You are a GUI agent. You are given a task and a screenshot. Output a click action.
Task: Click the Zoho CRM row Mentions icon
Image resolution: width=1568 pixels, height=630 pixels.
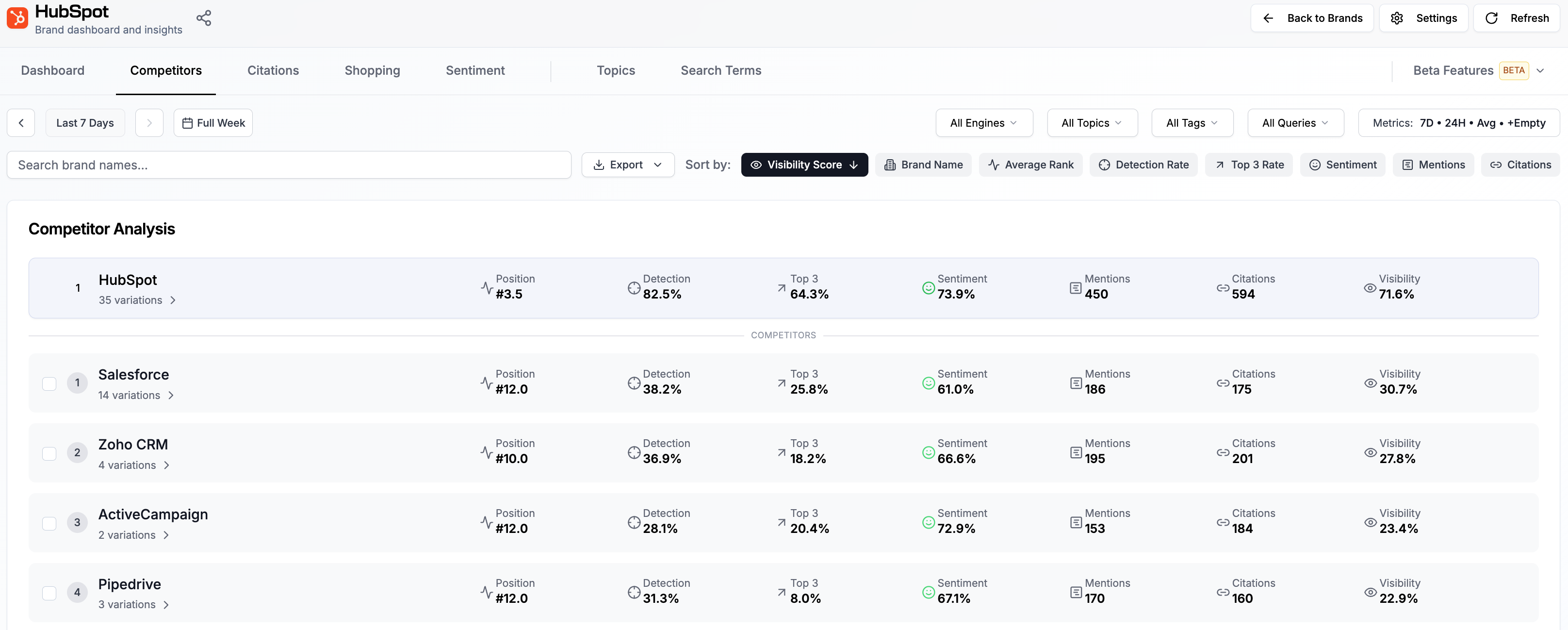[1076, 453]
